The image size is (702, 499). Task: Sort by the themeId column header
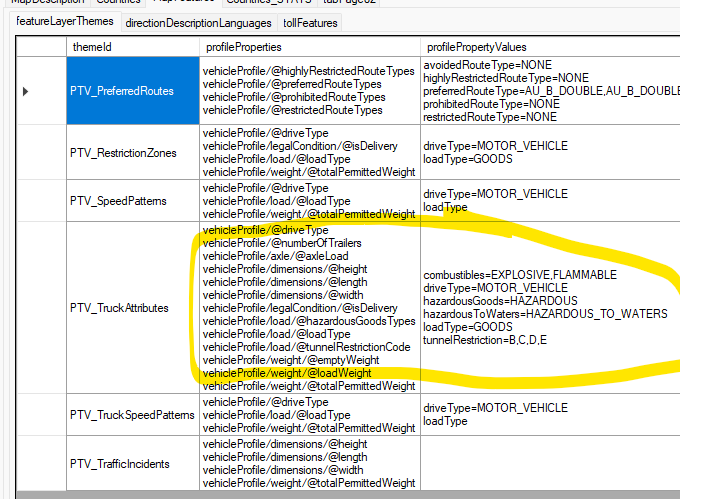coord(132,47)
